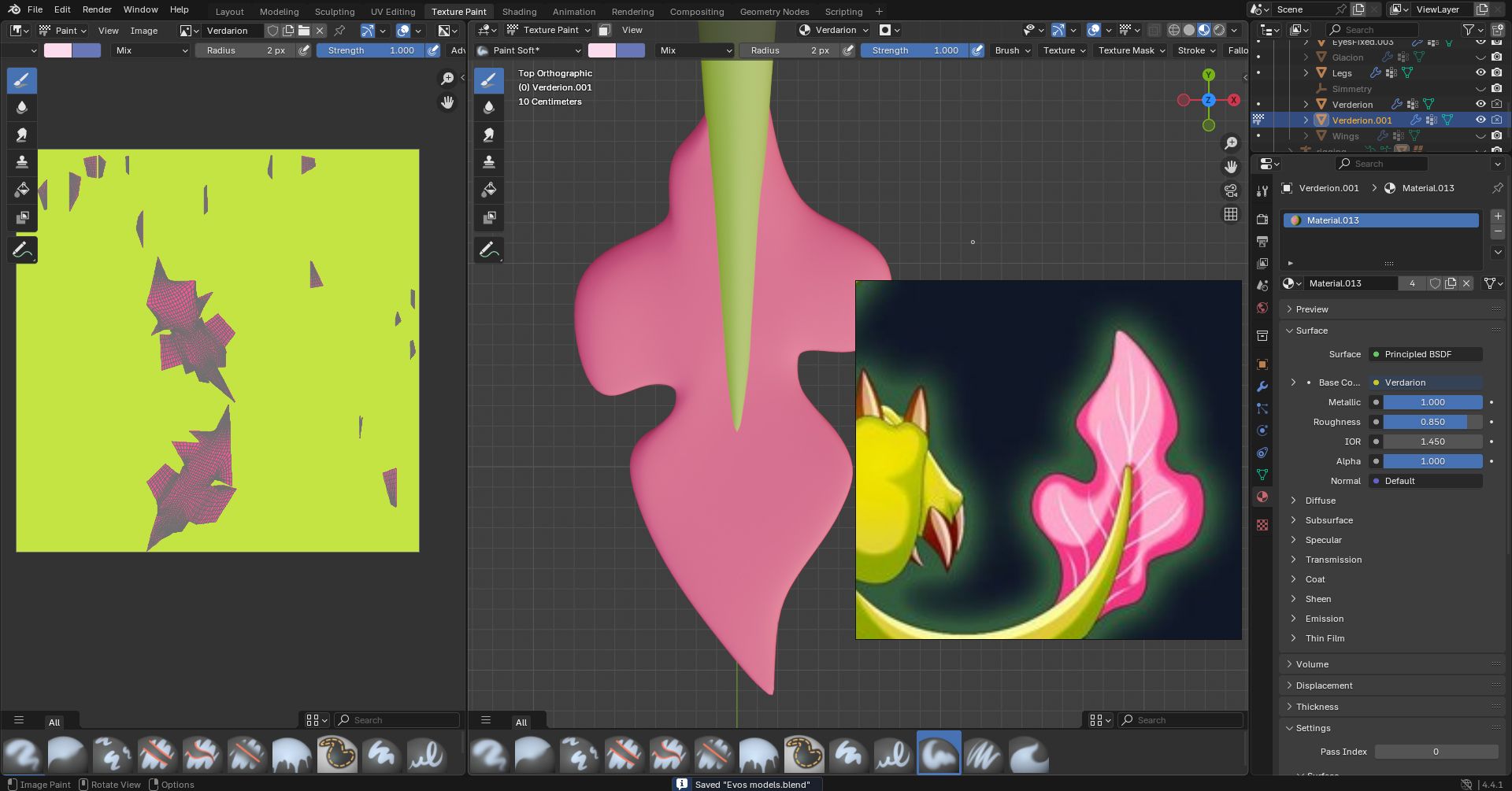Click the image editor zoom magnifier icon
Image resolution: width=1512 pixels, height=791 pixels.
click(x=447, y=79)
